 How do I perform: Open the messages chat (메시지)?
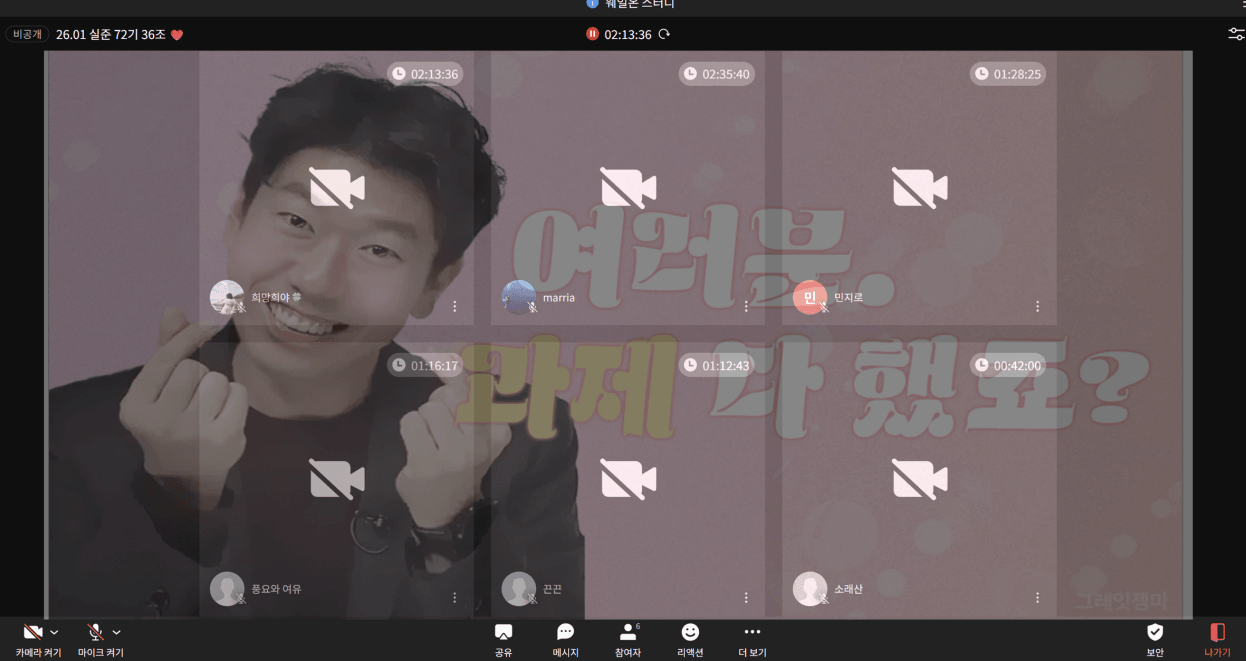tap(565, 639)
